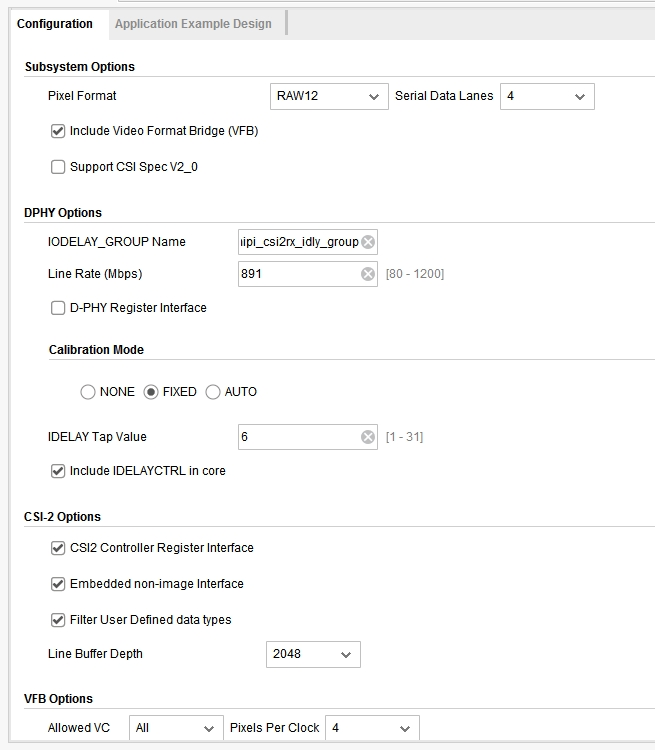655x750 pixels.
Task: Clear the Line Rate value icon
Action: click(x=368, y=274)
